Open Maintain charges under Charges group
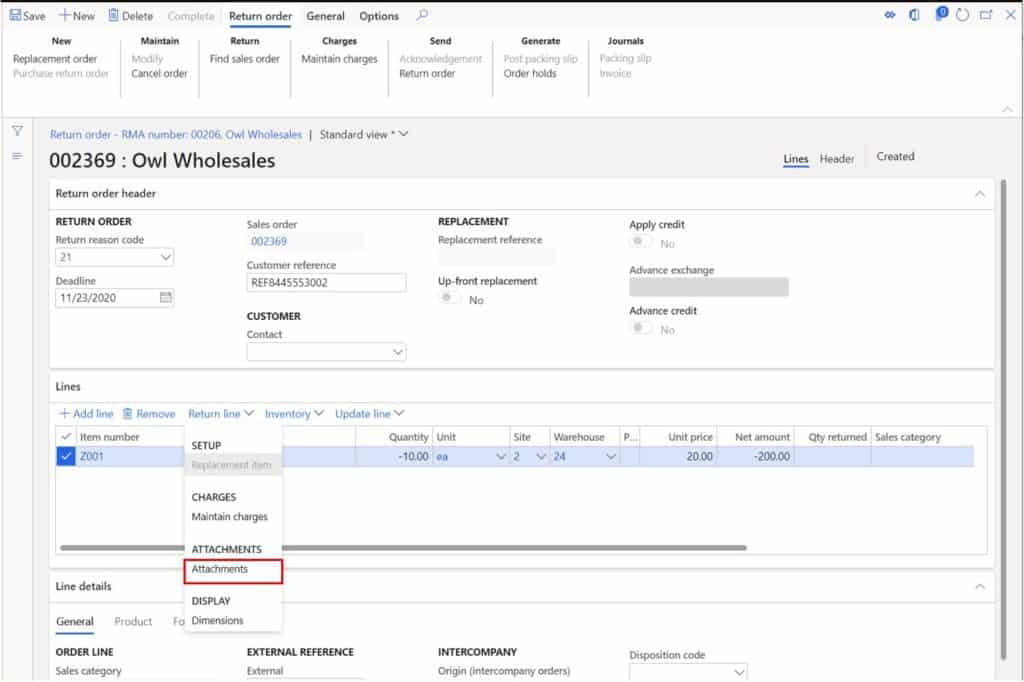 339,58
